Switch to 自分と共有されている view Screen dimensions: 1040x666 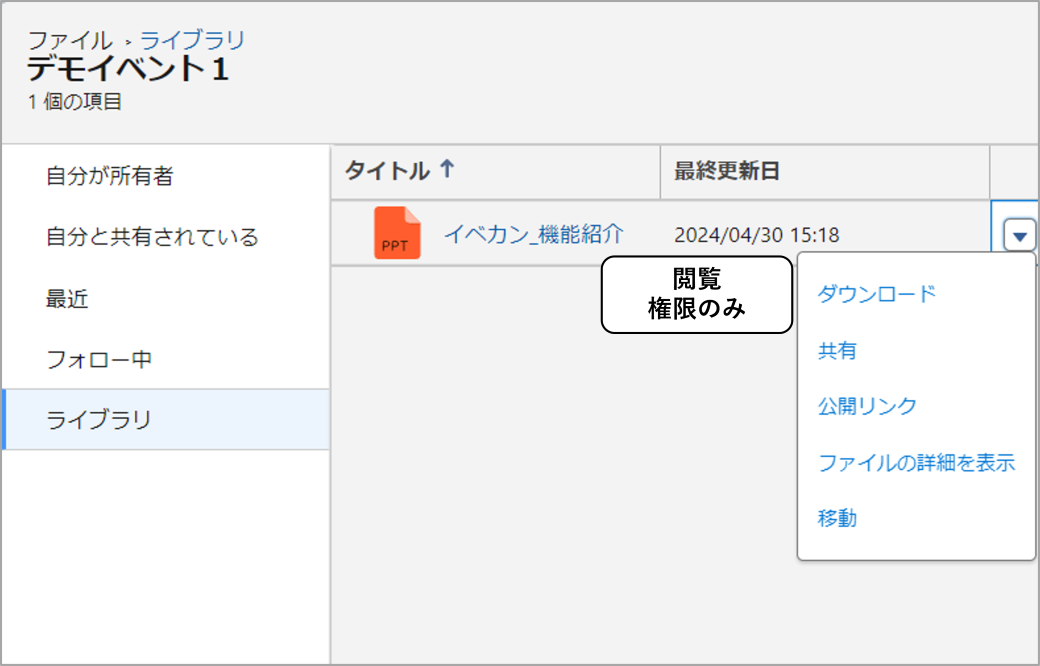(x=152, y=237)
